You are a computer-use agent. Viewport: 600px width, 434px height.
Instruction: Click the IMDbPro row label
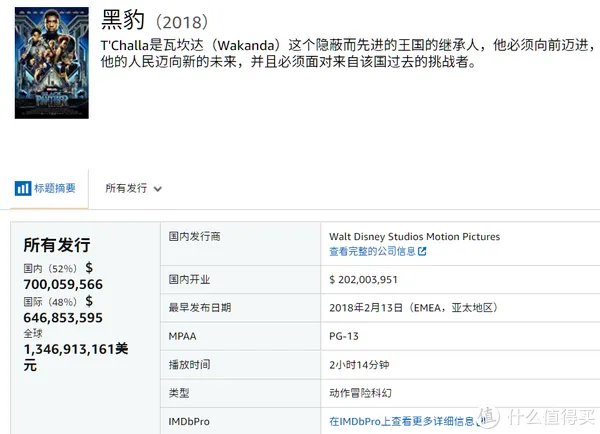(x=189, y=422)
